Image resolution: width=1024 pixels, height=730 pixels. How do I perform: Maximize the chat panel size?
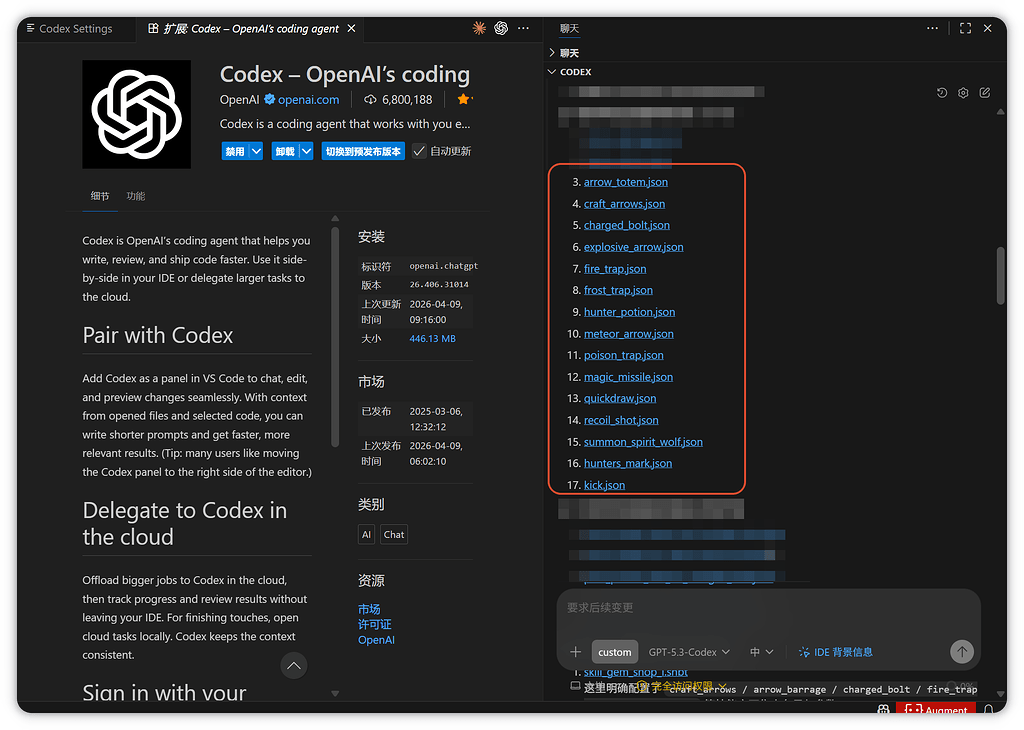tap(965, 28)
